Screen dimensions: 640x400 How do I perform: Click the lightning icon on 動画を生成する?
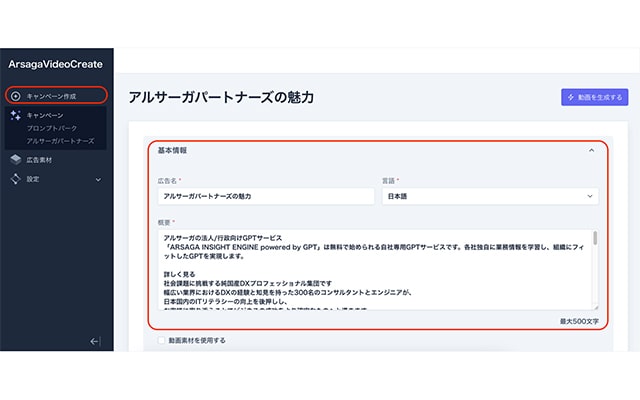click(x=571, y=97)
